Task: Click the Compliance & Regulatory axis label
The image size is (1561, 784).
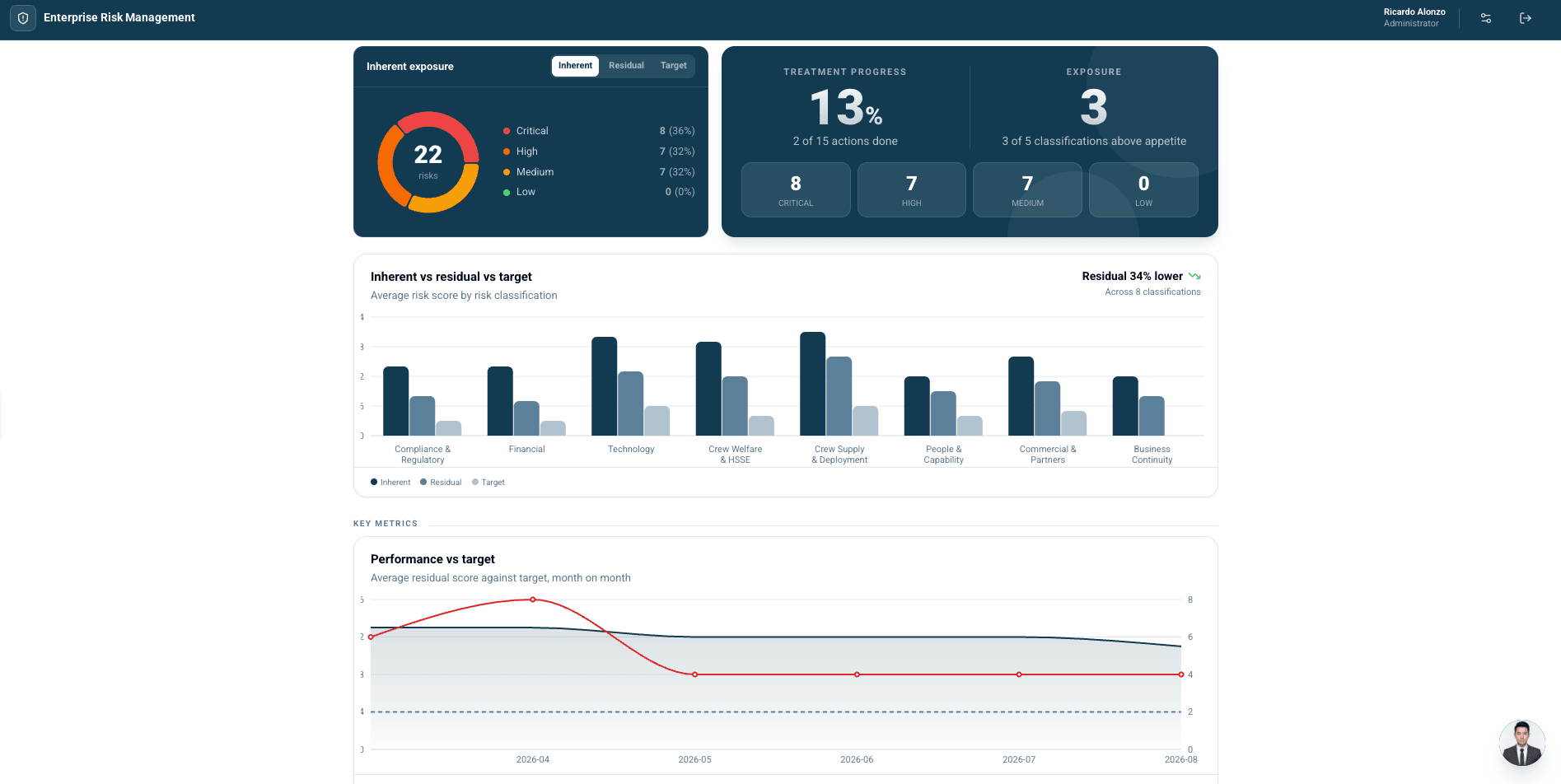Action: point(423,455)
